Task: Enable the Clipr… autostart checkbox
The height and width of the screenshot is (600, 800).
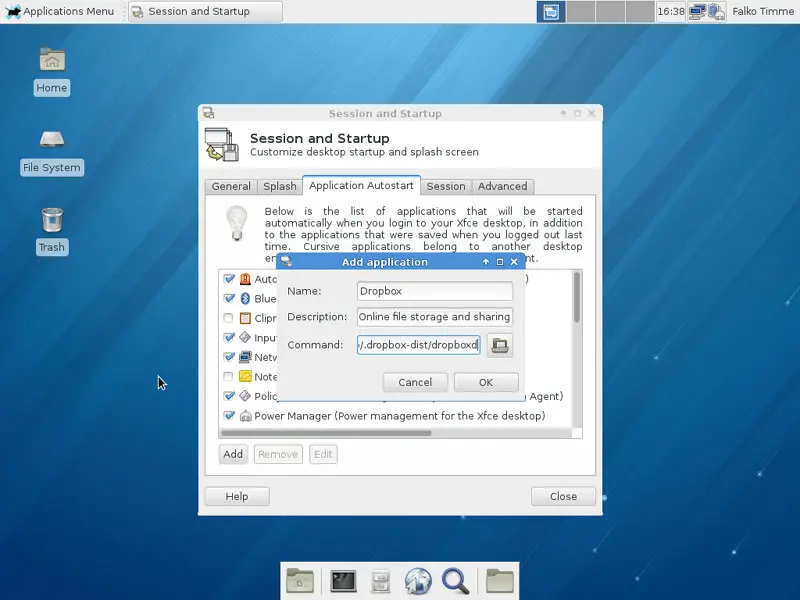Action: (x=229, y=318)
